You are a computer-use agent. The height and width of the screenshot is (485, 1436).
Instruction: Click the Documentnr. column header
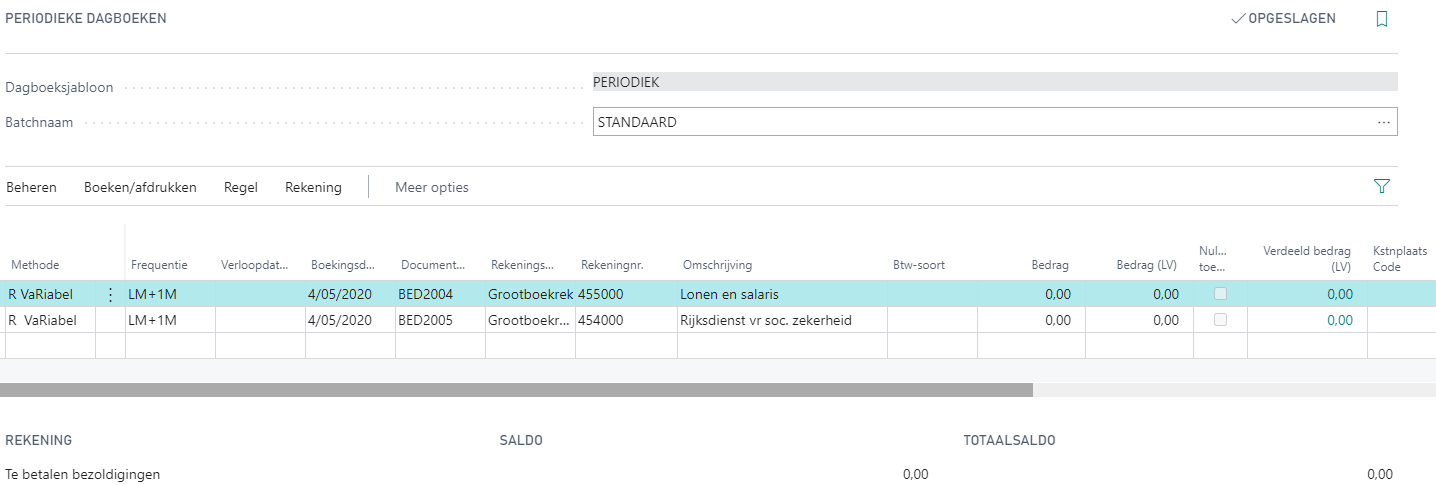433,265
